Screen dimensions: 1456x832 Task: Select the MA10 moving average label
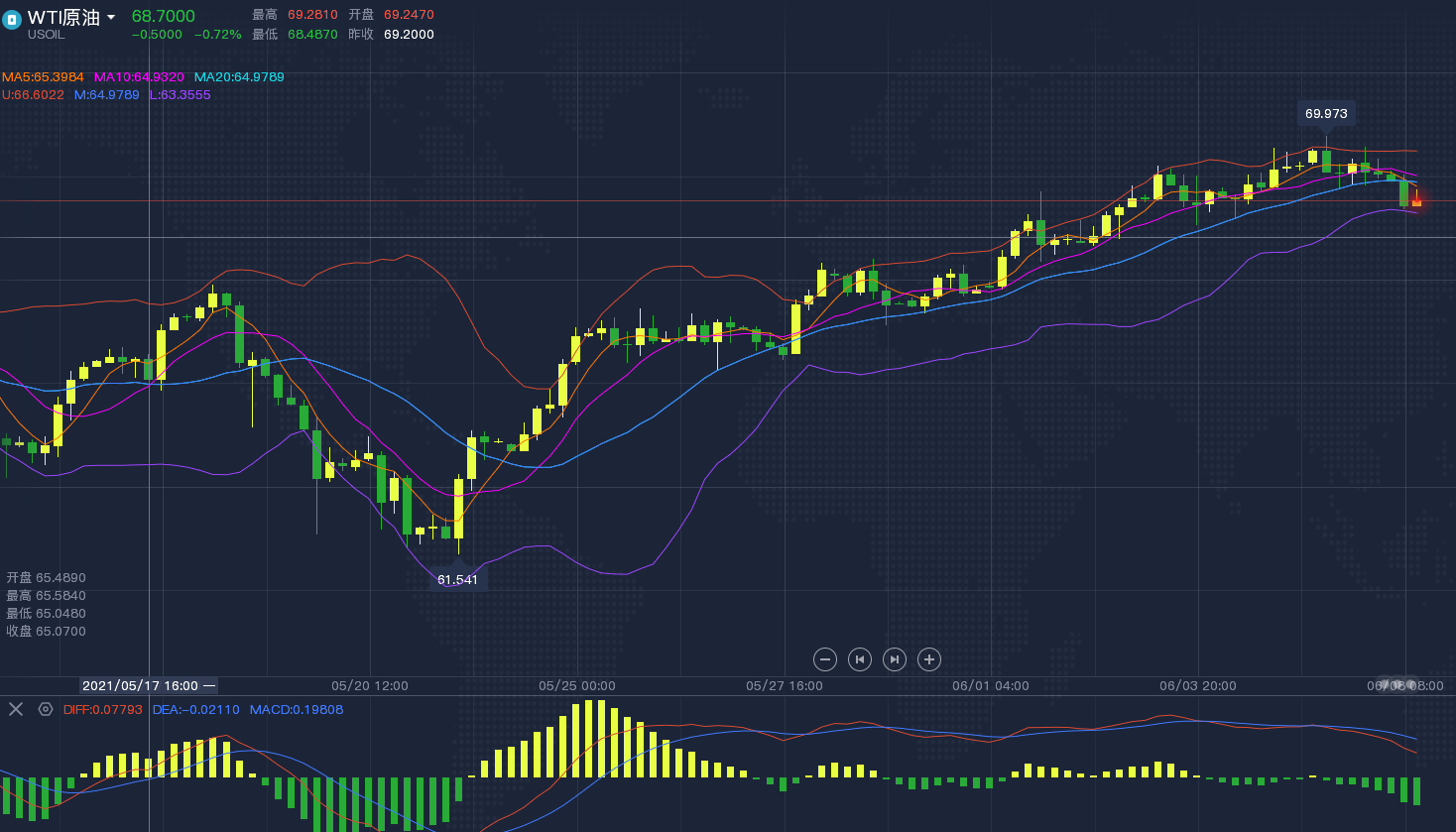tap(139, 77)
